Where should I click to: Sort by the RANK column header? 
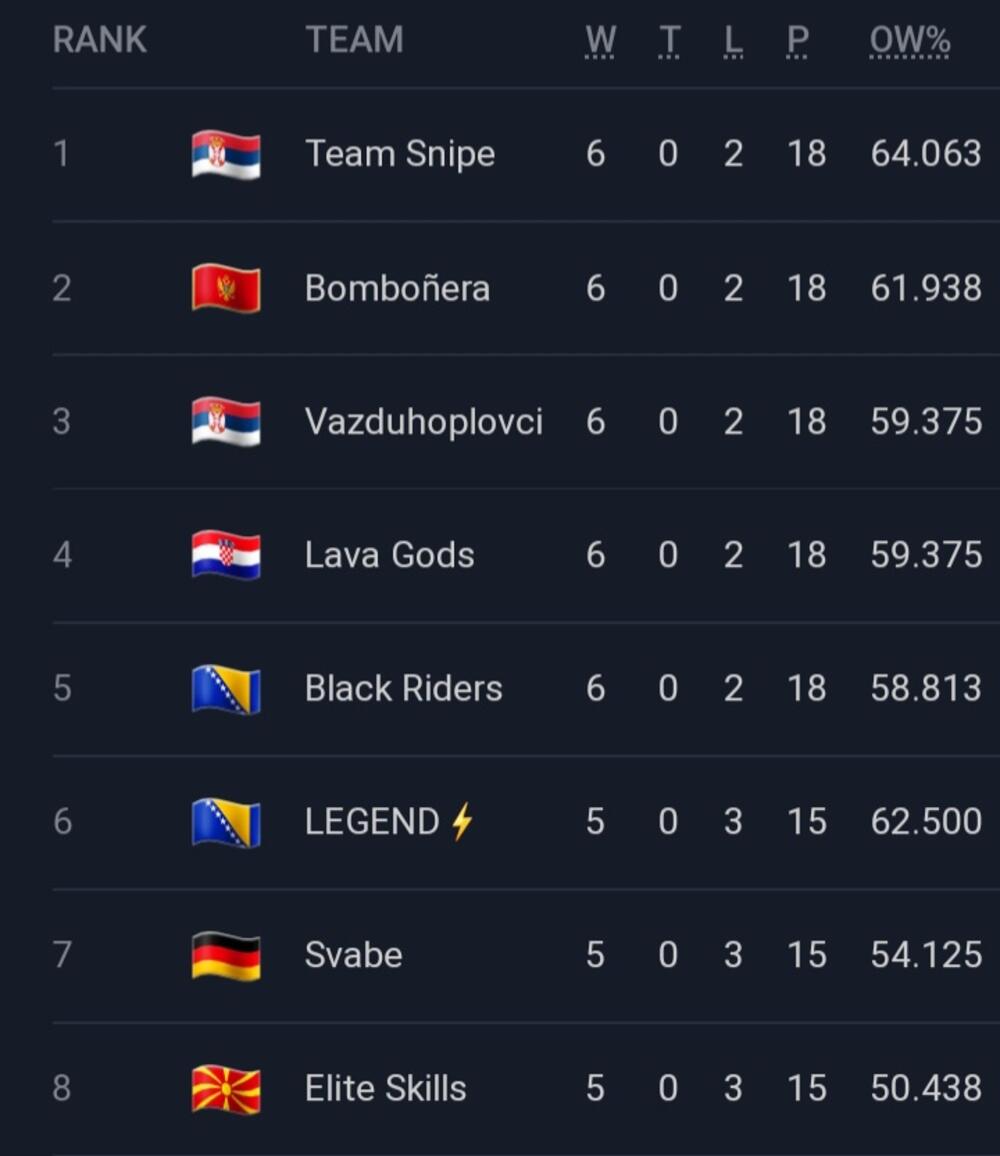99,40
